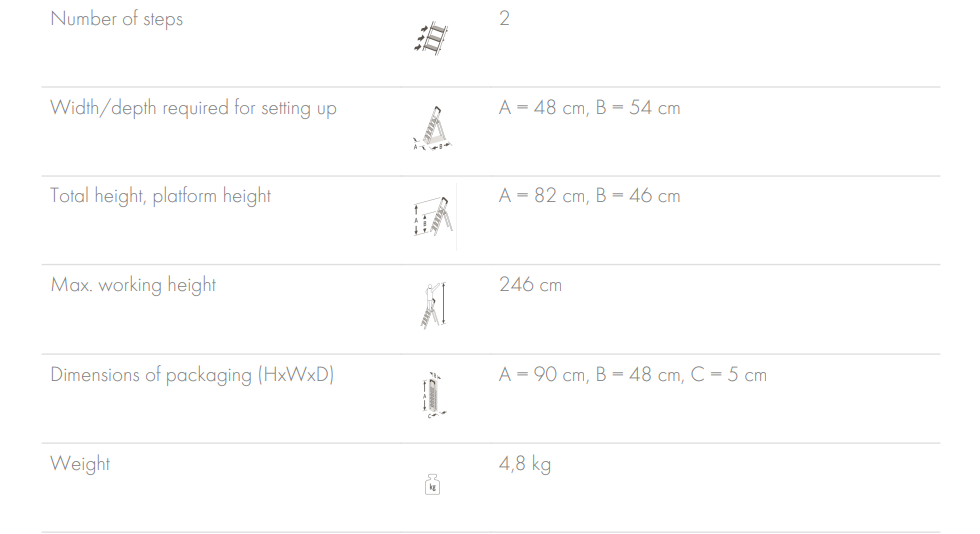Click the 'Weight' label text
This screenshot has height=534, width=980.
click(80, 464)
